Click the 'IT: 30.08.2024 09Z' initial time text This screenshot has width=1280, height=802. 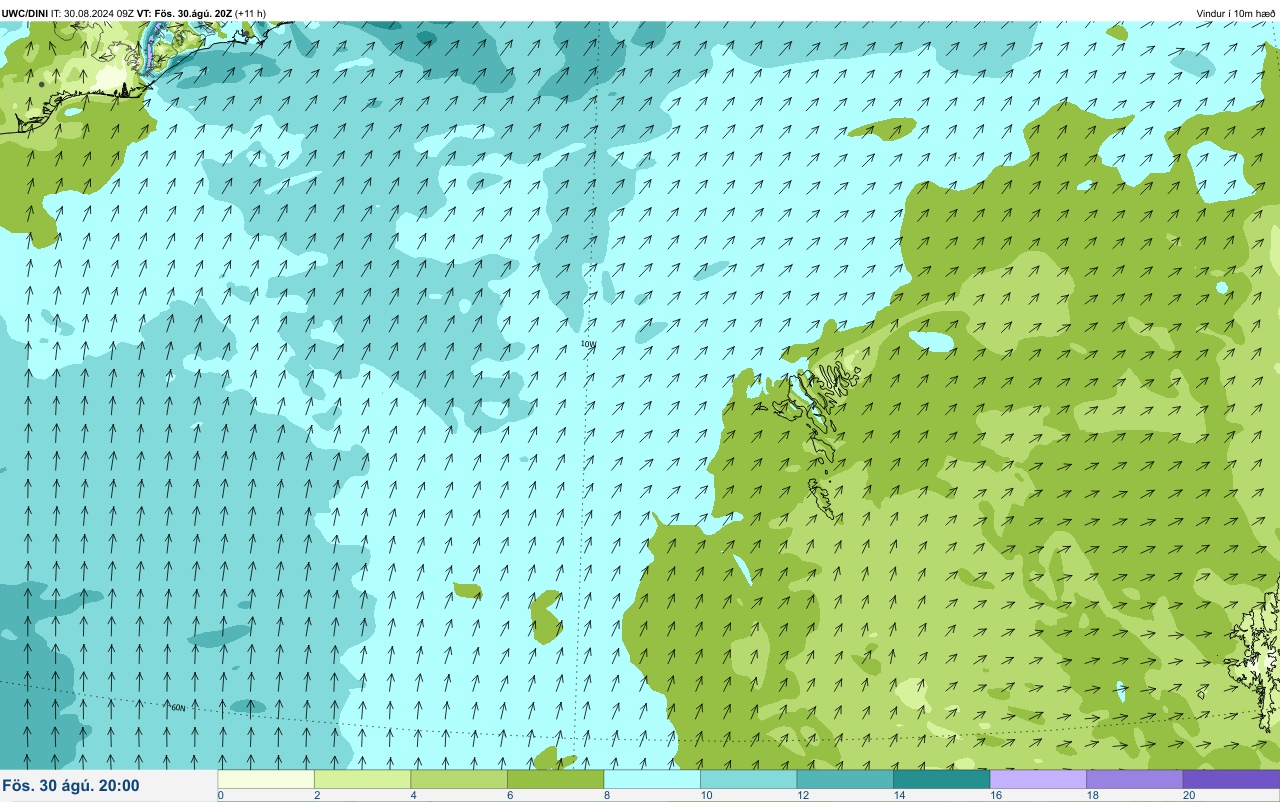click(93, 13)
